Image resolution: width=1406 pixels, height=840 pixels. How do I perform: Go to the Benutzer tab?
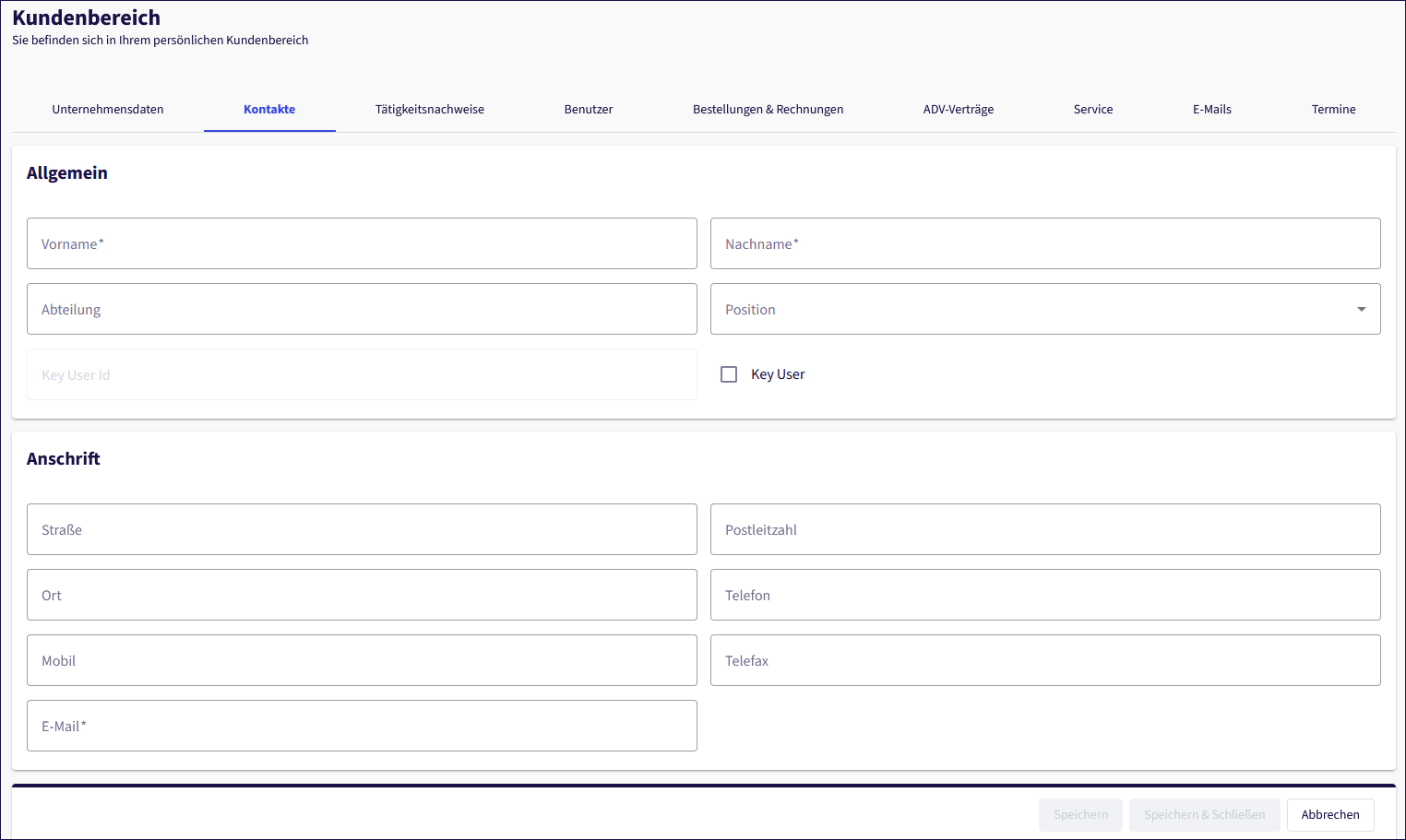(x=589, y=109)
